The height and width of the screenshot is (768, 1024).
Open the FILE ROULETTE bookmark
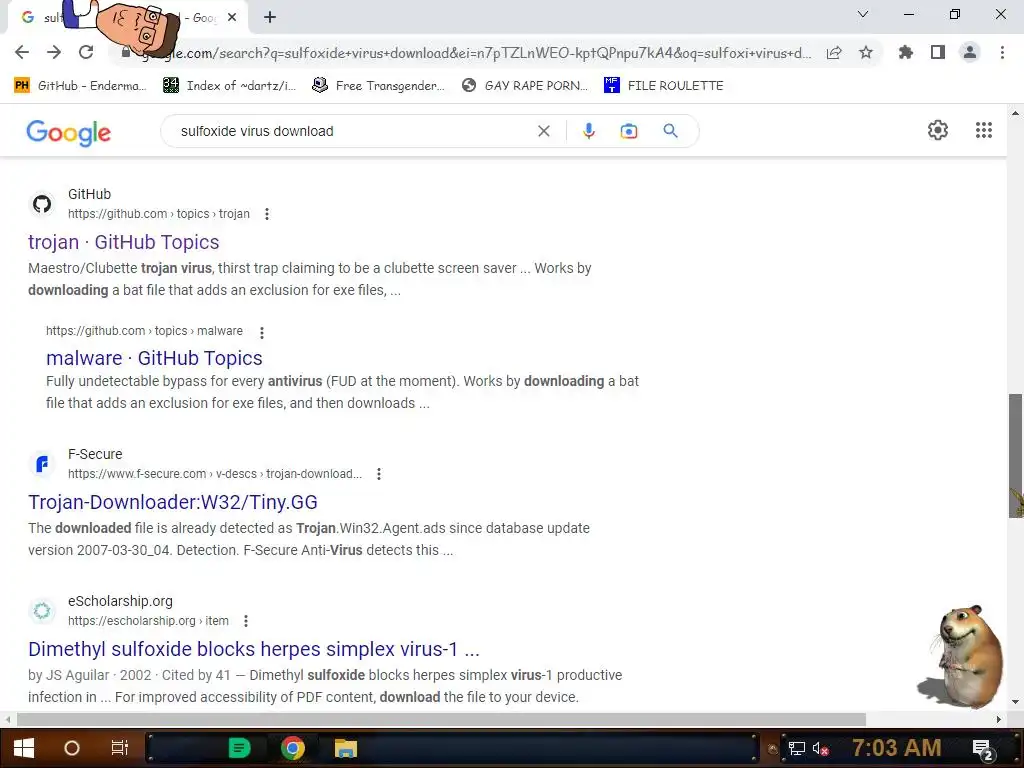click(664, 86)
